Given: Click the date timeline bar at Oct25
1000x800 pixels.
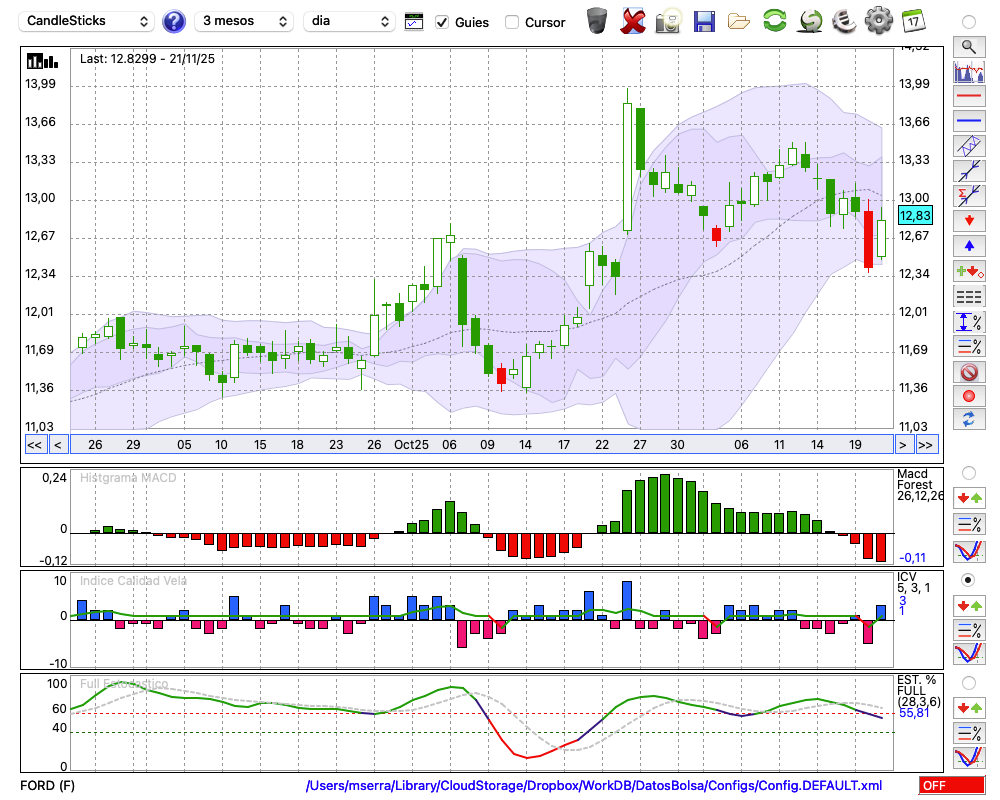Looking at the screenshot, I should [x=411, y=444].
